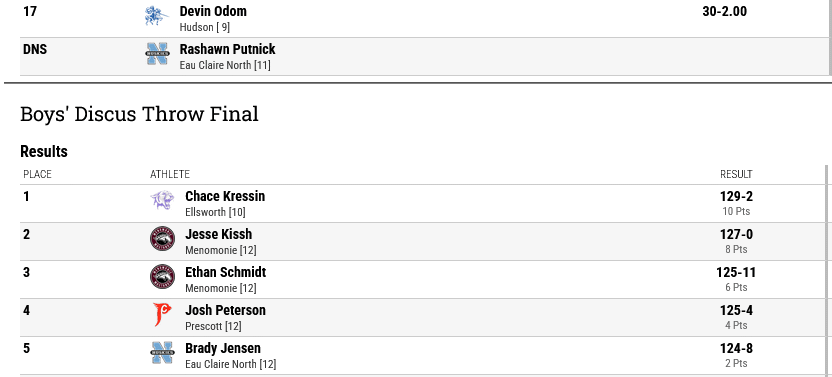Click Menomonie logo next to Ethan Schmidt
The width and height of the screenshot is (832, 377).
[x=162, y=277]
